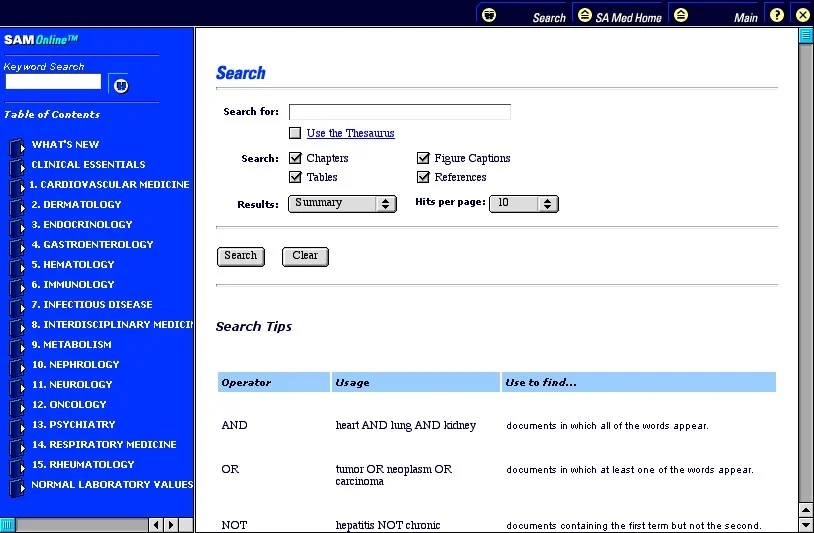Image resolution: width=814 pixels, height=533 pixels.
Task: Click the Search button
Action: pyautogui.click(x=241, y=256)
